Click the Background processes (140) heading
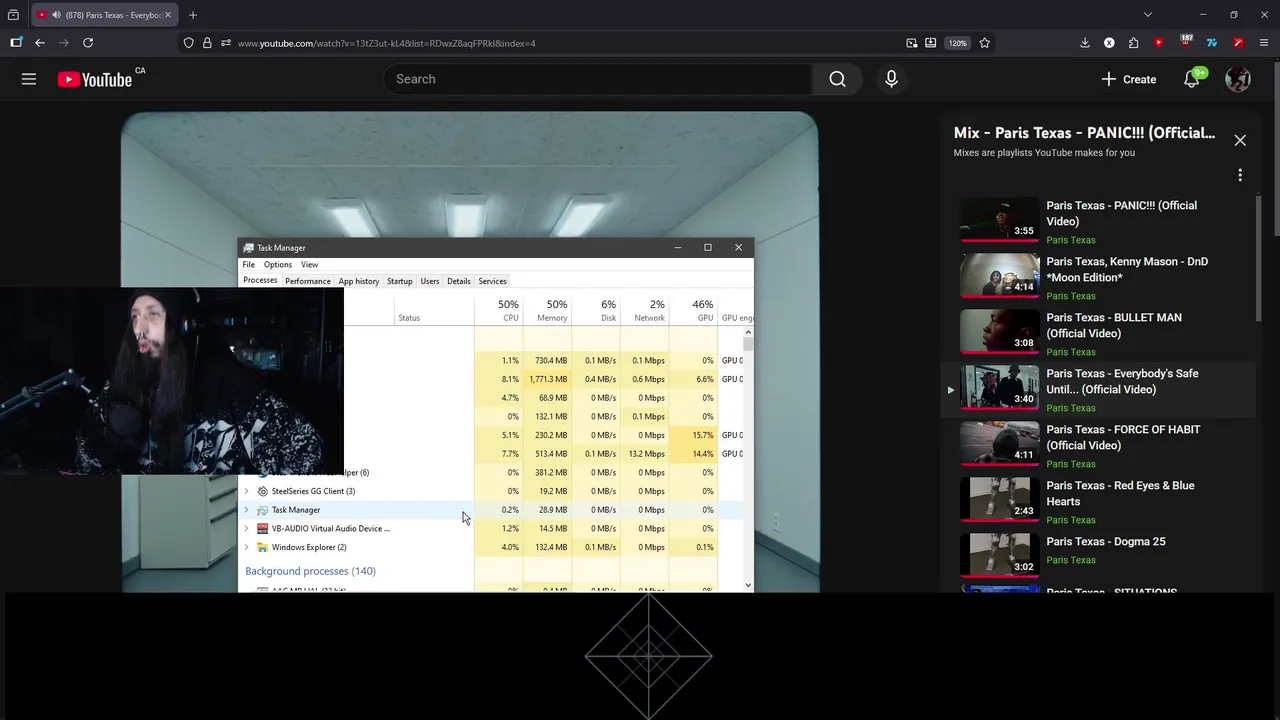1280x720 pixels. (x=311, y=571)
